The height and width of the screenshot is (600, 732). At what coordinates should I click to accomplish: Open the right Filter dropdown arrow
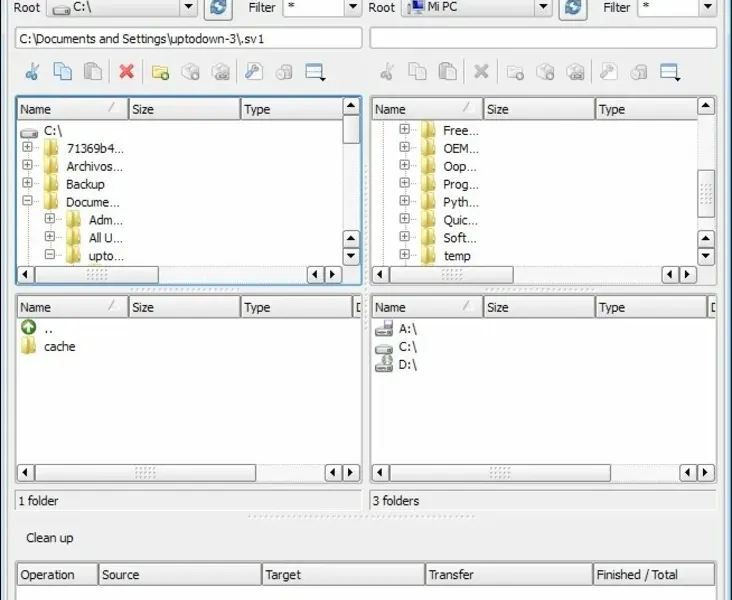[x=708, y=7]
